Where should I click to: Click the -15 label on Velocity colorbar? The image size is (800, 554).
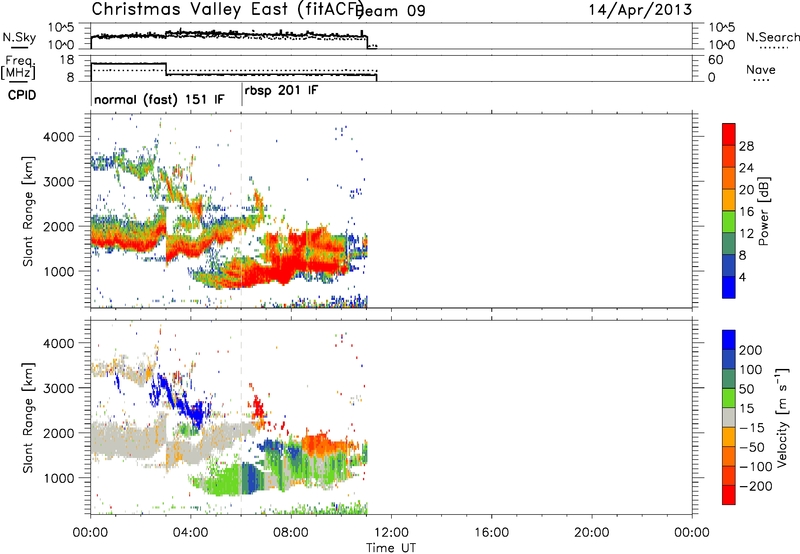752,428
